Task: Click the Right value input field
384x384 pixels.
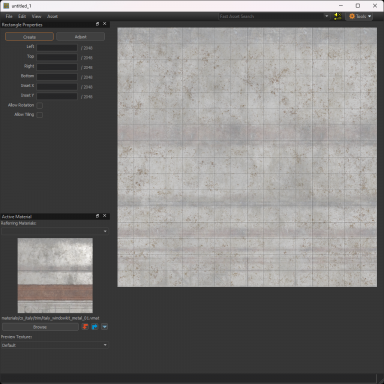Action: click(x=57, y=67)
